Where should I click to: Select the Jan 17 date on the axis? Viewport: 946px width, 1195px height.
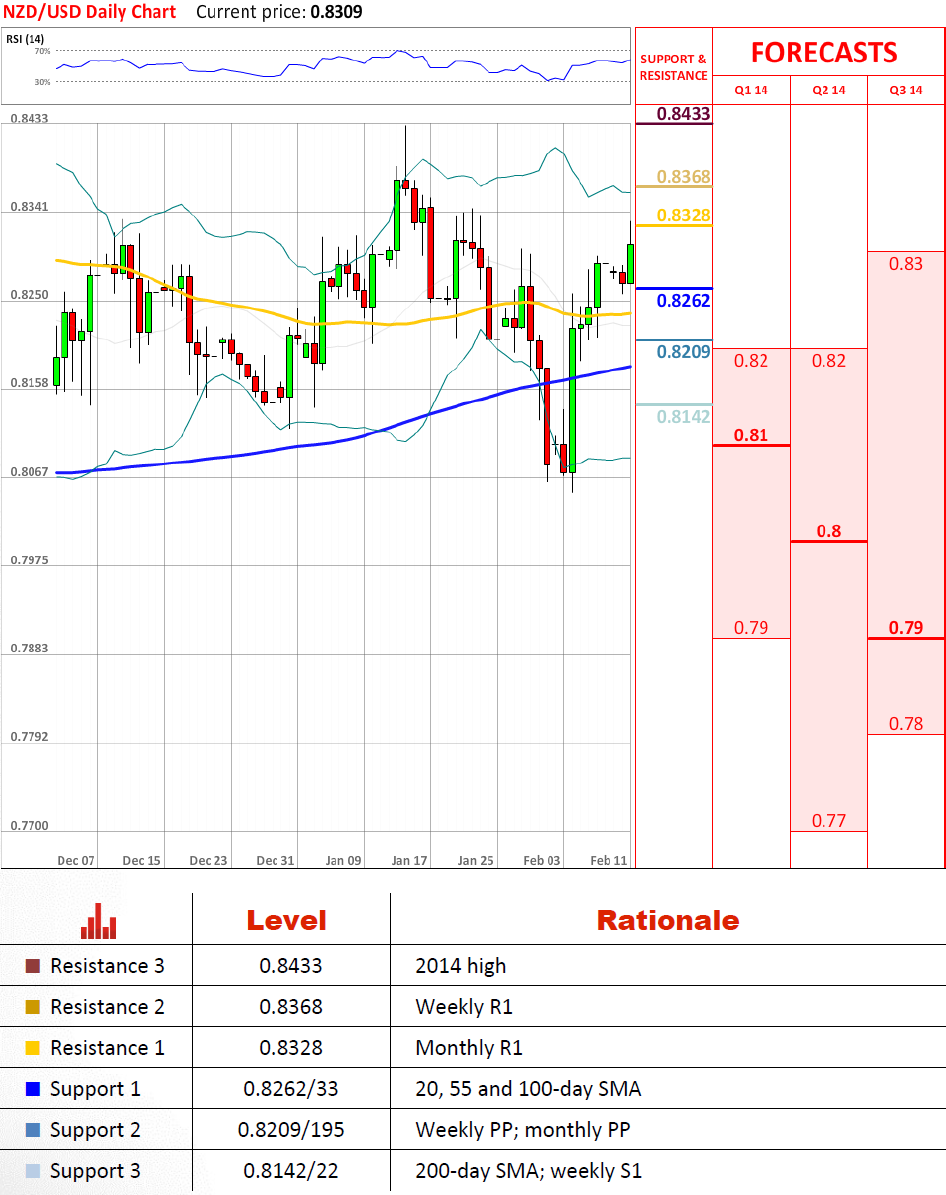(409, 860)
